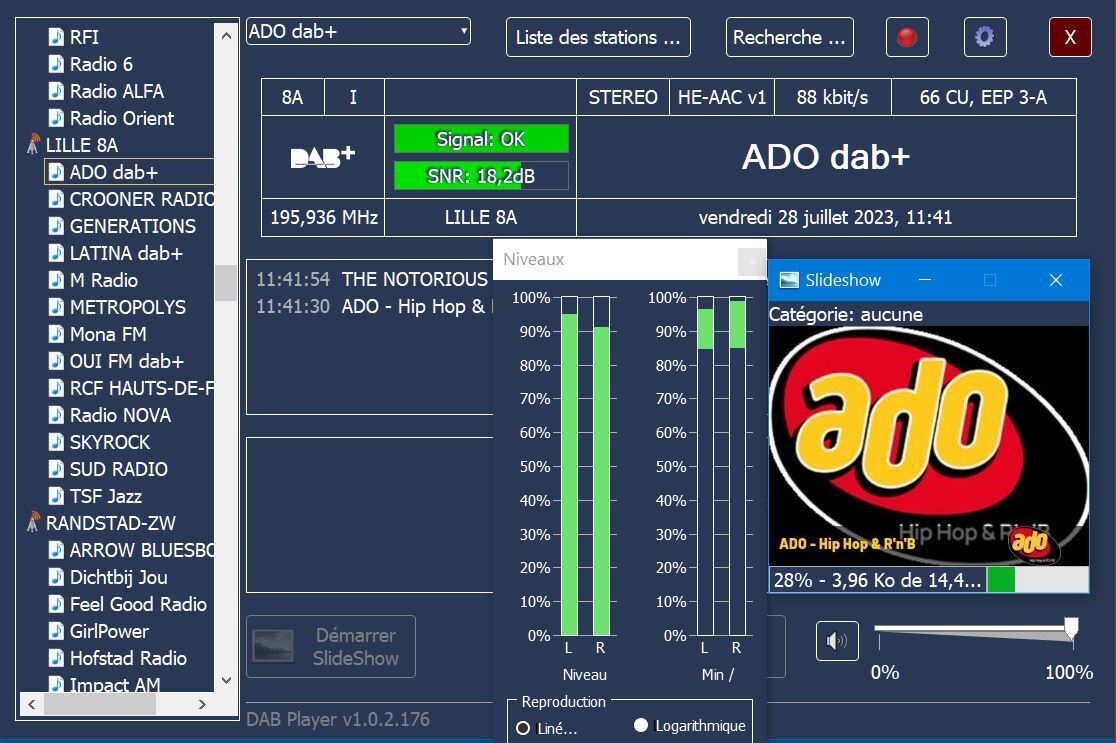Click the SUD RADIO music note icon
The height and width of the screenshot is (743, 1116).
coord(56,469)
